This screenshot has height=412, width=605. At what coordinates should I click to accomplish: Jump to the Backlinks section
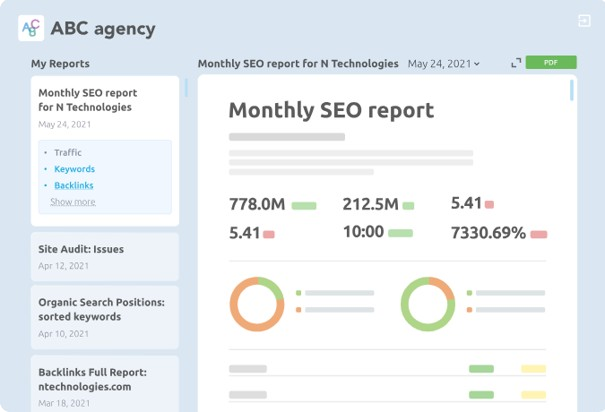click(x=74, y=185)
